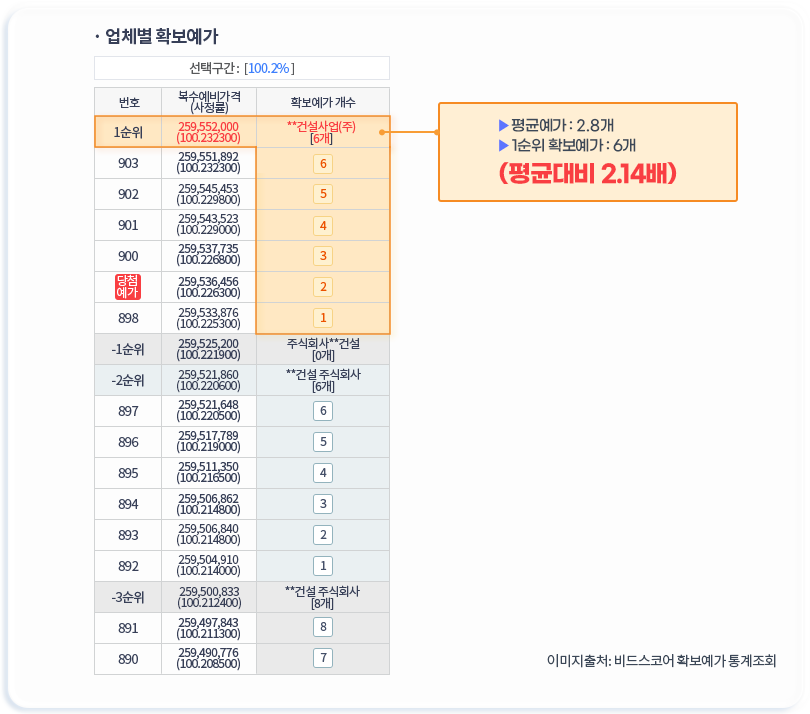Image resolution: width=810 pixels, height=714 pixels.
Task: Select row number 897
Action: coord(128,411)
